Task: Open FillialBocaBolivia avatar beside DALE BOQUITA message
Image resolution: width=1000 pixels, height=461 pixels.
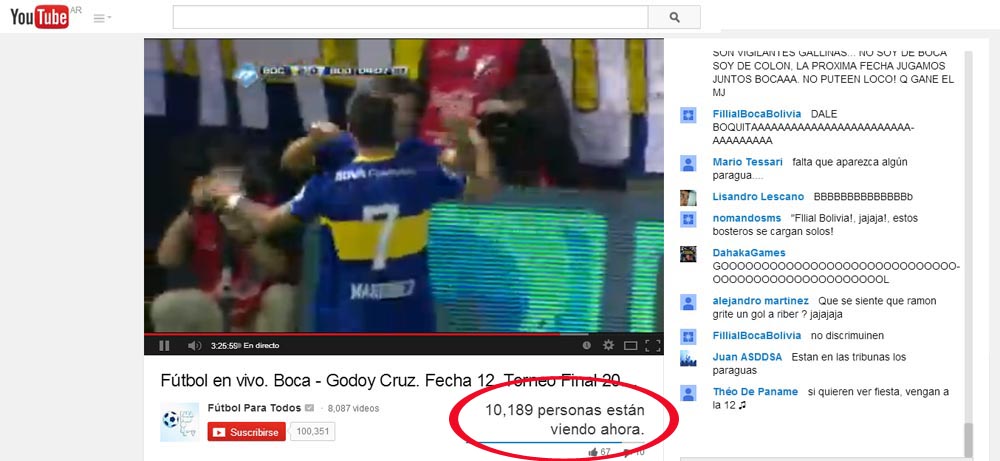Action: pyautogui.click(x=688, y=115)
